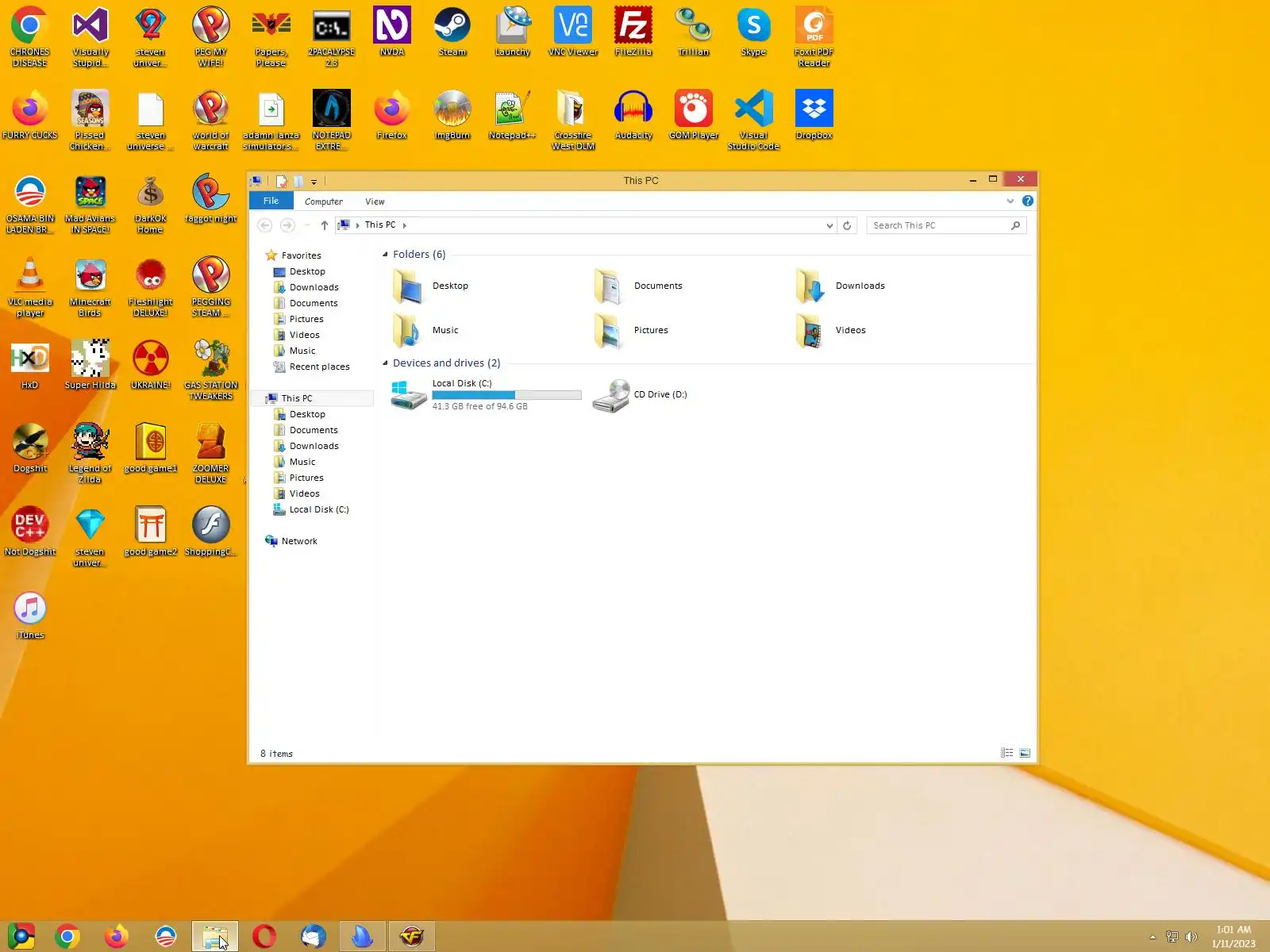Select Favorites in the navigation pane
The height and width of the screenshot is (952, 1270).
click(302, 255)
